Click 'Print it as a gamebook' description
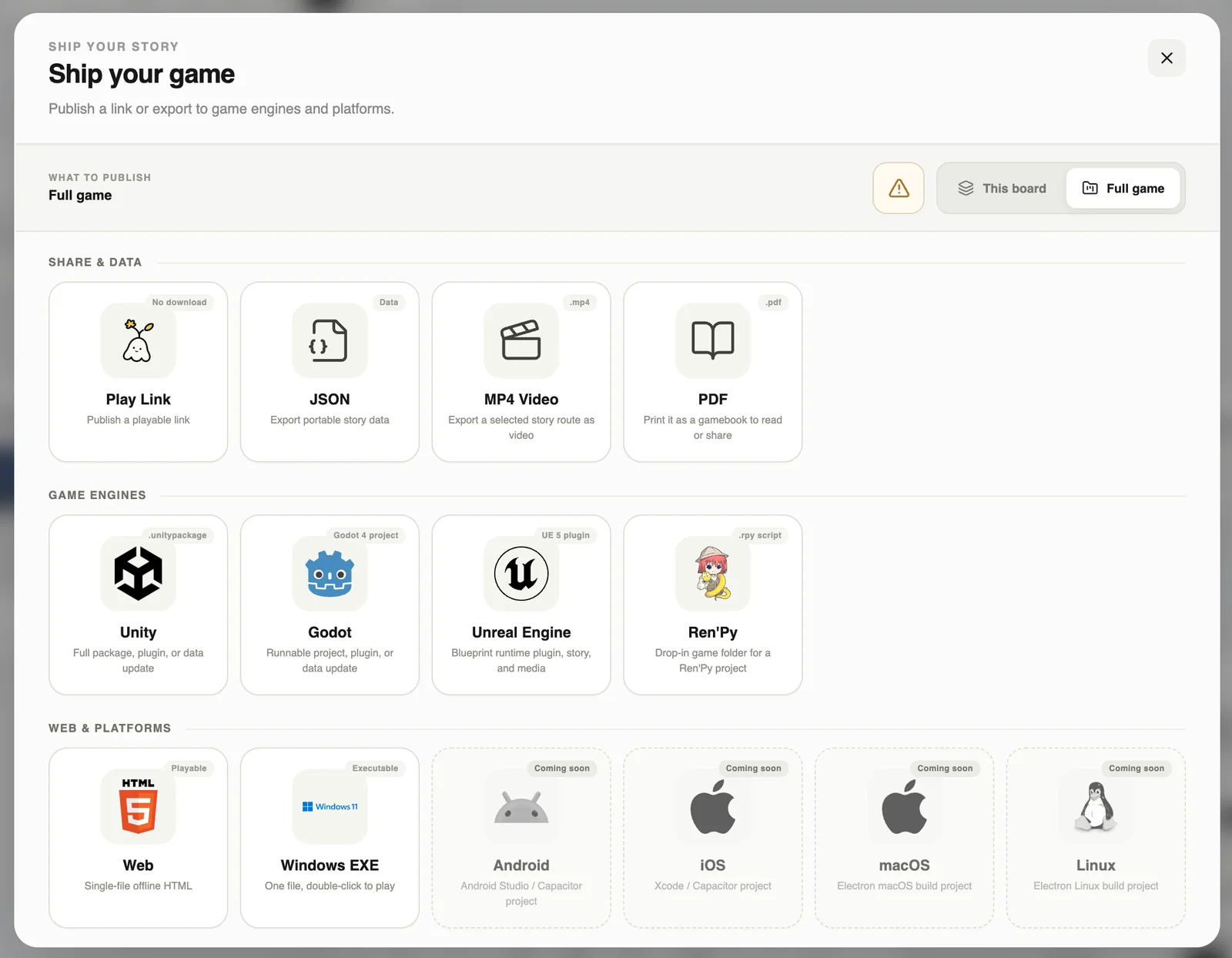Screen dimensions: 1232x958 pyautogui.click(x=713, y=427)
